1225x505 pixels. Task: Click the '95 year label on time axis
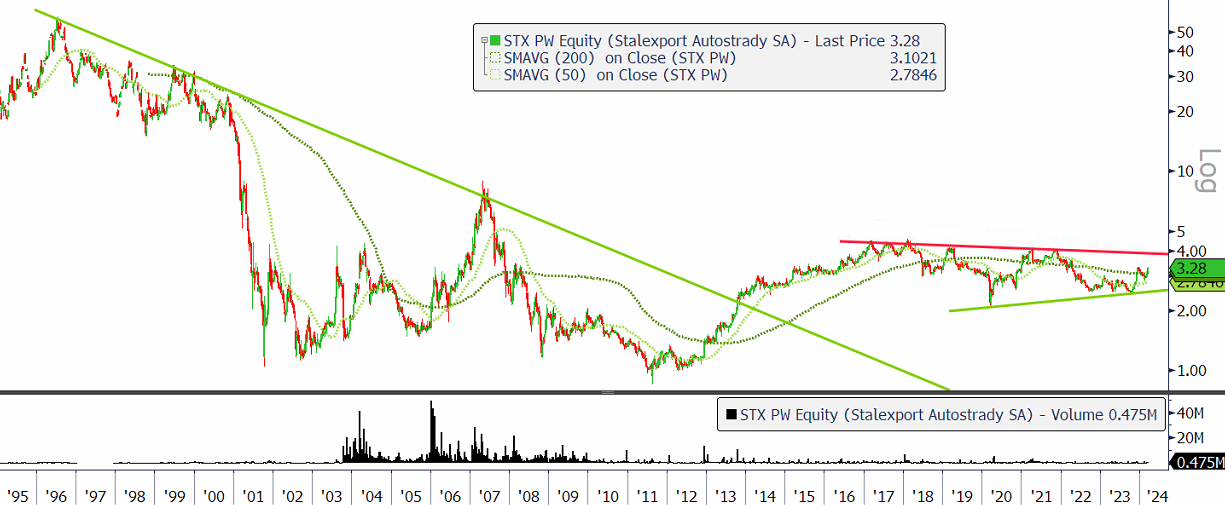[x=17, y=495]
